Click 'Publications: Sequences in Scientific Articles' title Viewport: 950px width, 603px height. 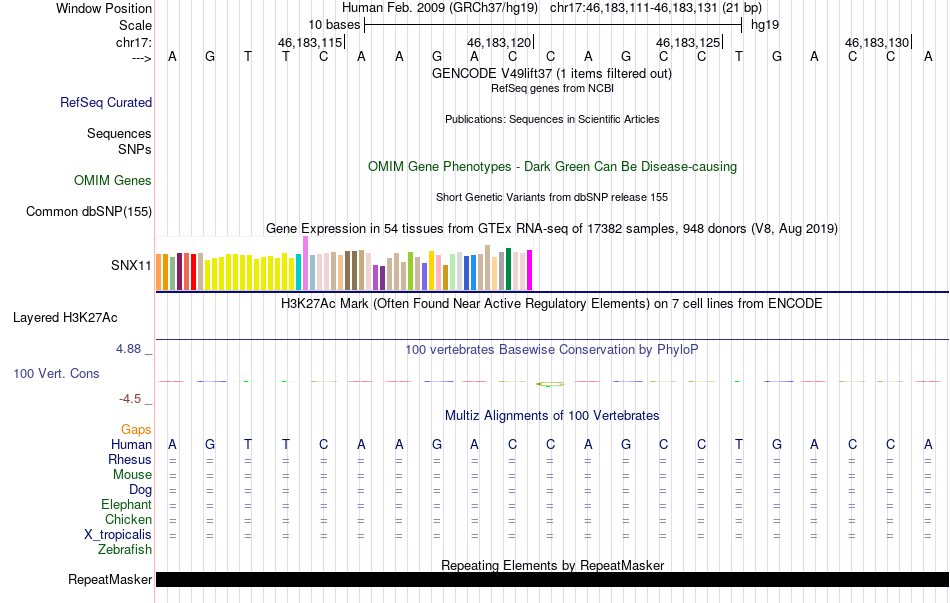tap(552, 119)
